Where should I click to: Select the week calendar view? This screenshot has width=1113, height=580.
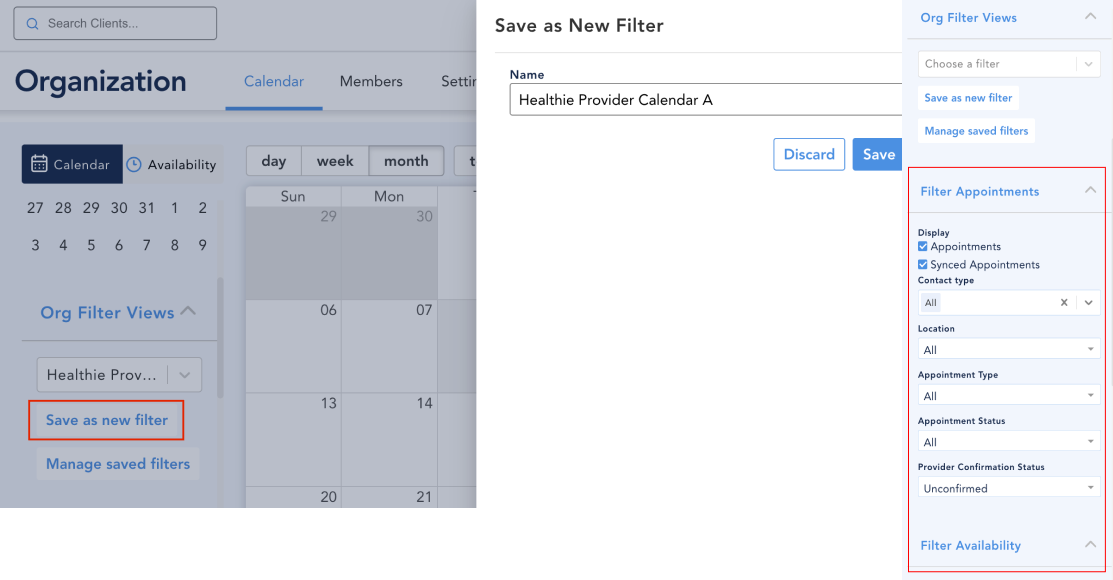tap(335, 161)
